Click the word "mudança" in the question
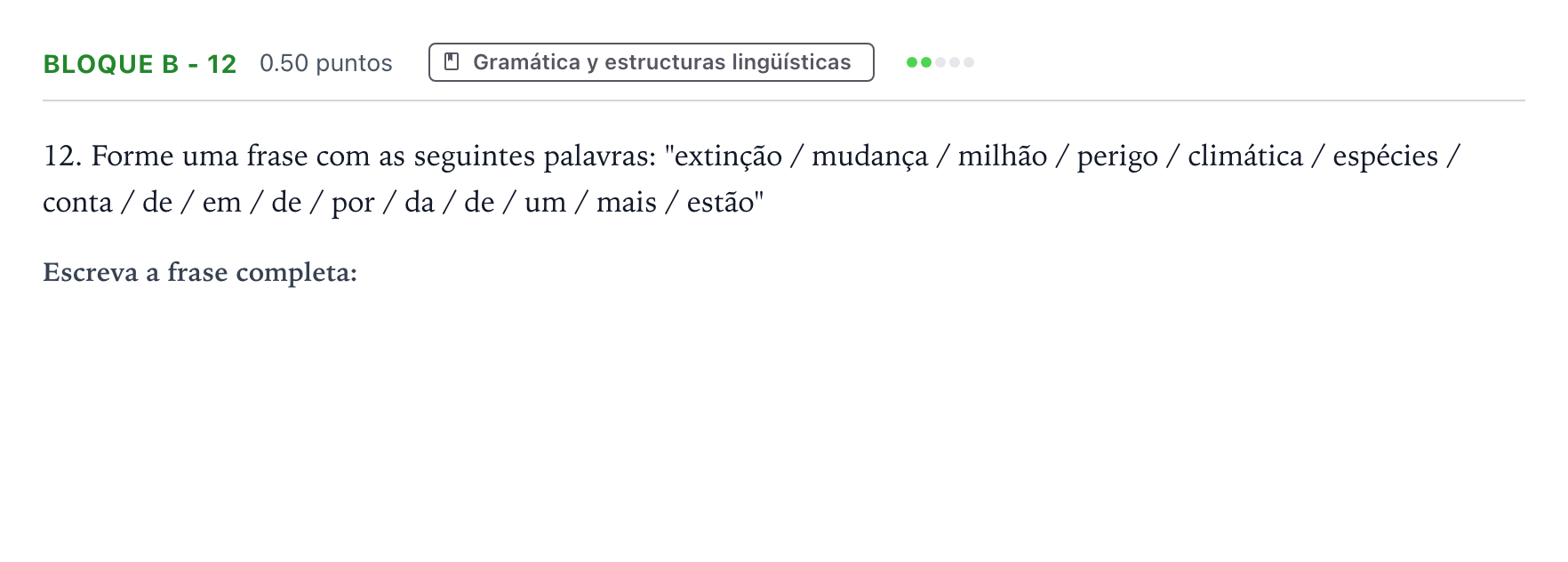1568x562 pixels. (869, 157)
